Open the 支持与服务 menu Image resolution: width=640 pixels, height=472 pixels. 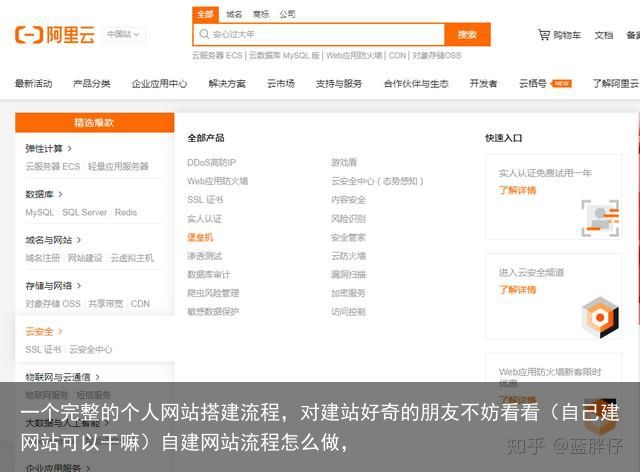click(x=339, y=84)
